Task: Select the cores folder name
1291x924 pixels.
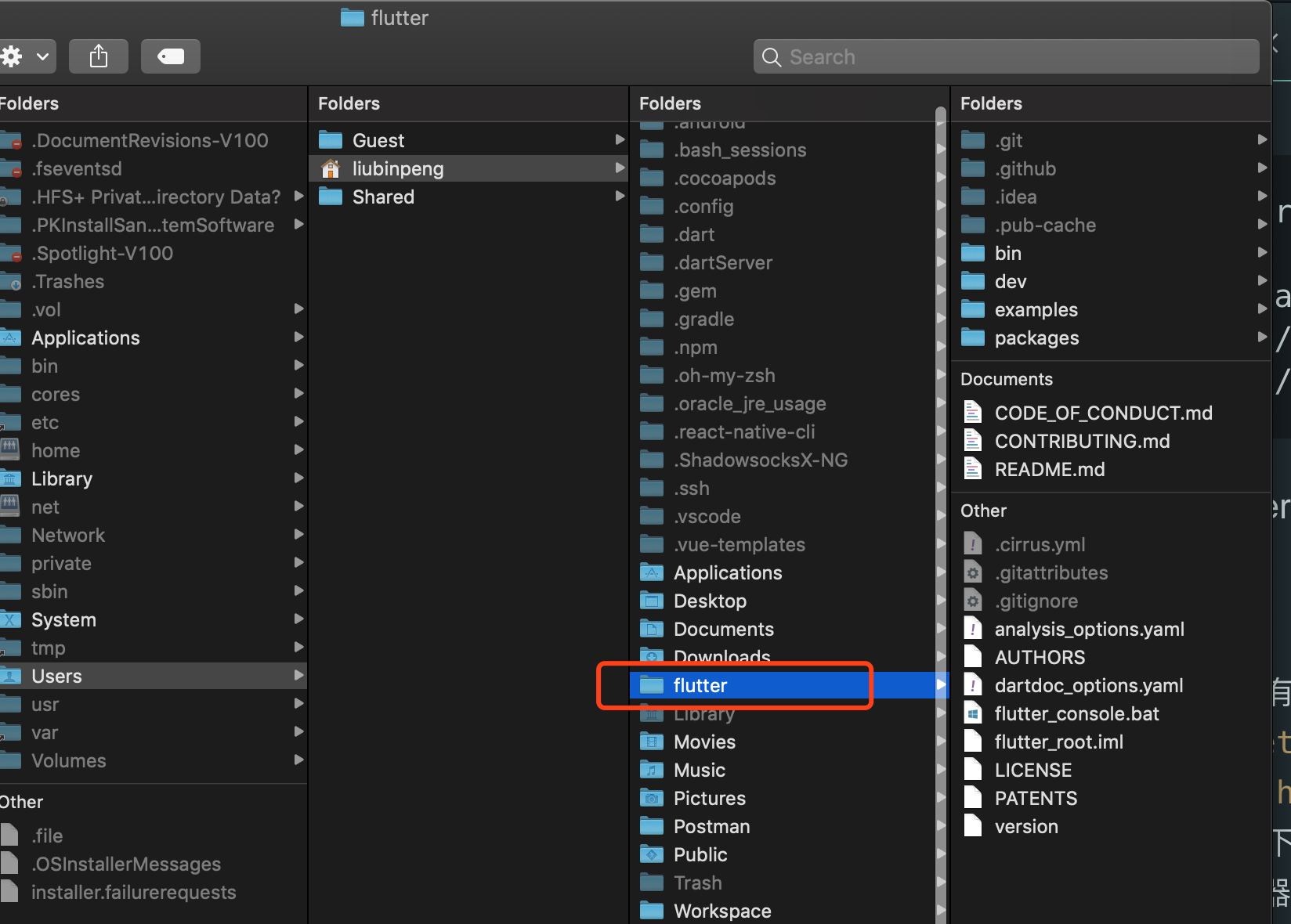Action: click(x=56, y=395)
